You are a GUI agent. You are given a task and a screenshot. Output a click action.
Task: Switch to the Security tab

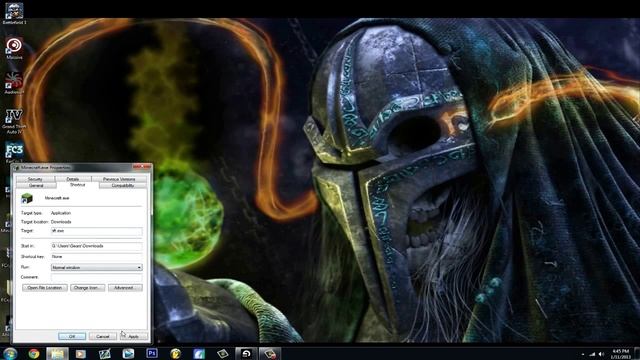[35, 179]
